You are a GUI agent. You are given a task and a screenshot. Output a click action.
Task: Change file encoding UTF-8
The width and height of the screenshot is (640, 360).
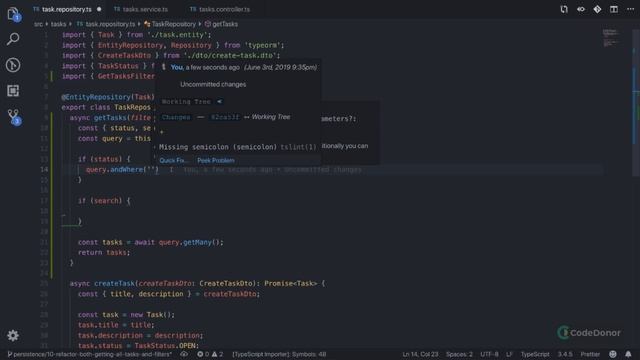tap(489, 354)
